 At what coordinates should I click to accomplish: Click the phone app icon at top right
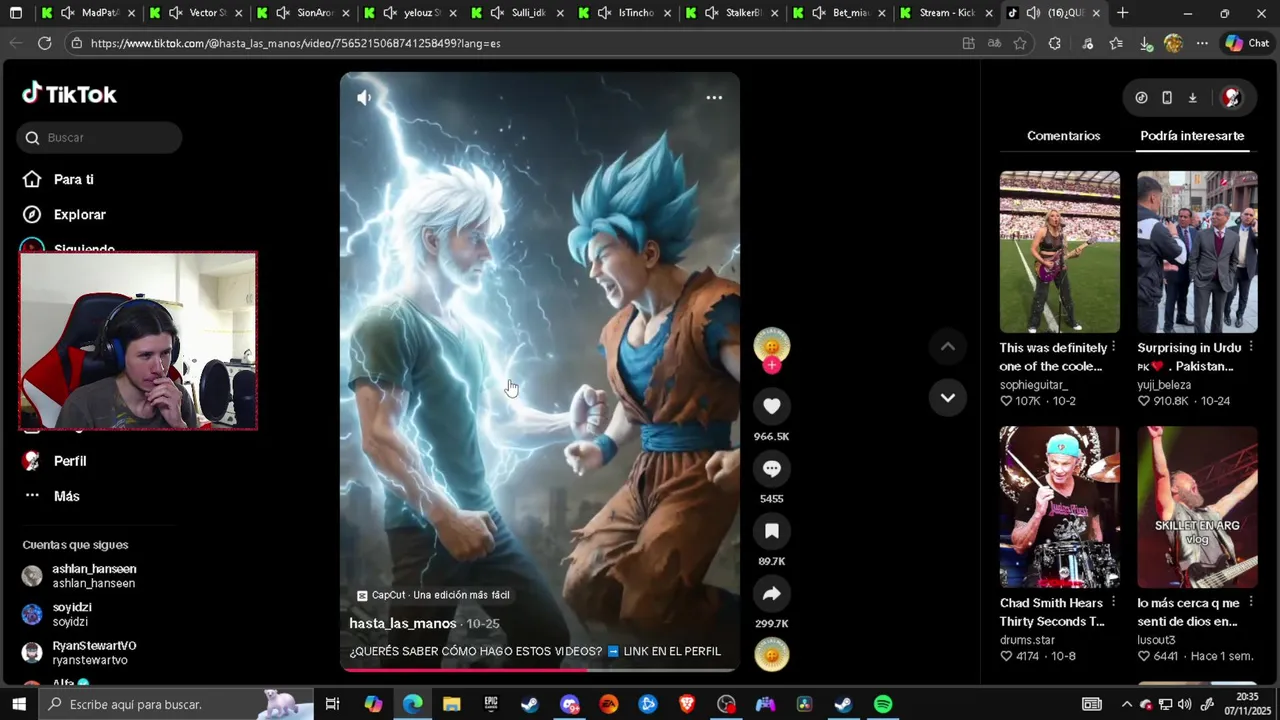pyautogui.click(x=1167, y=97)
